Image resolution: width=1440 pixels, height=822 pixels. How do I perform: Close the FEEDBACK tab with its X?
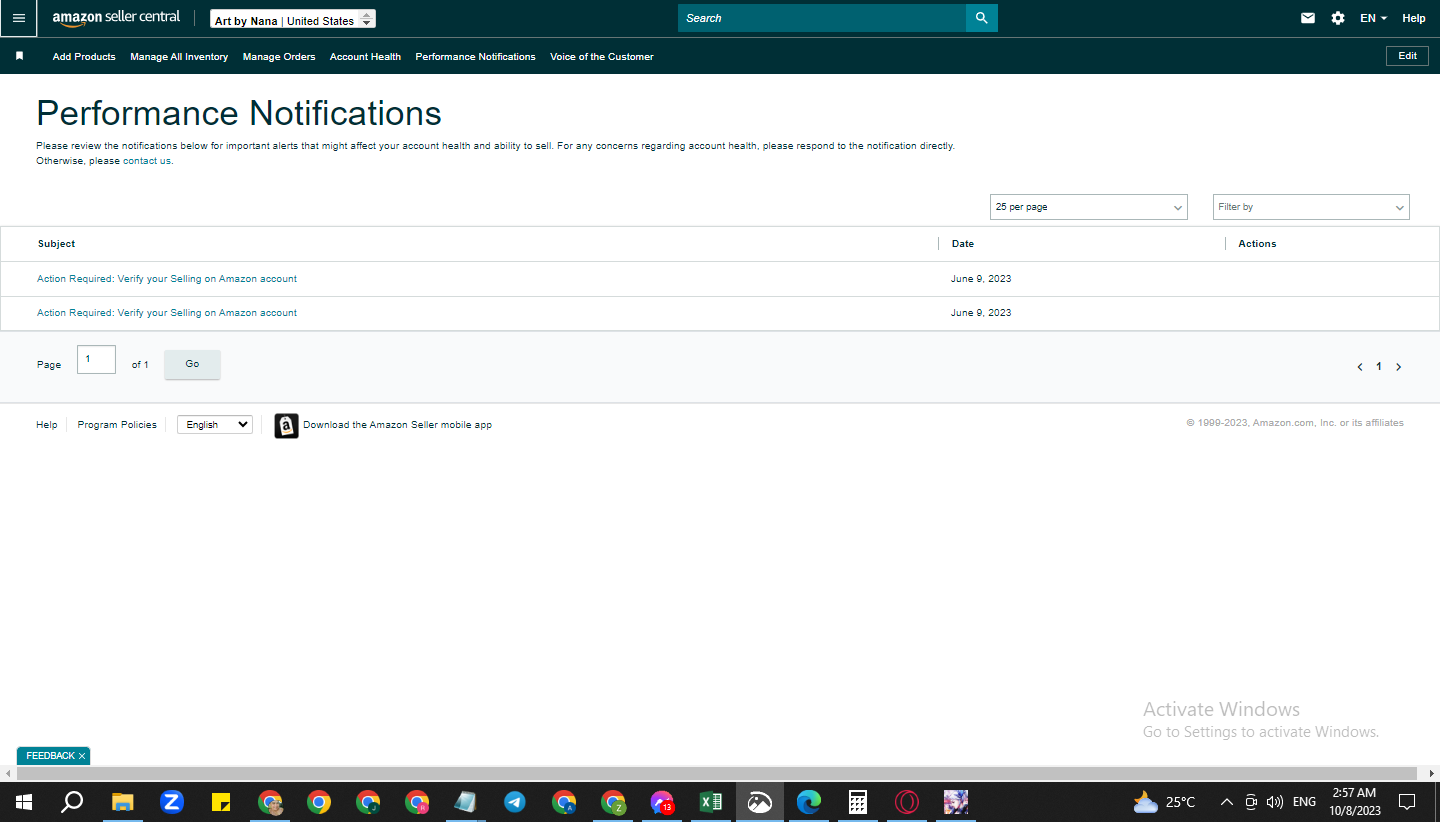pyautogui.click(x=82, y=756)
